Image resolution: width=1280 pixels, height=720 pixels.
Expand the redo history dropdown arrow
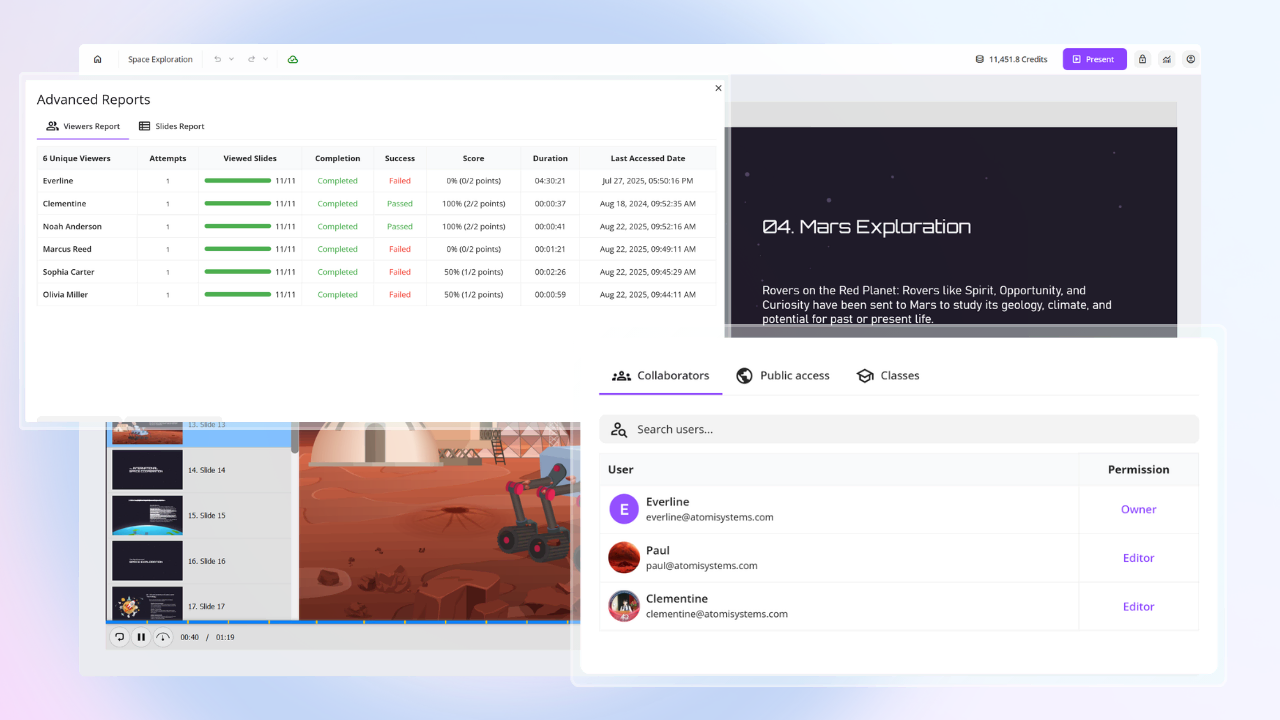coord(266,59)
